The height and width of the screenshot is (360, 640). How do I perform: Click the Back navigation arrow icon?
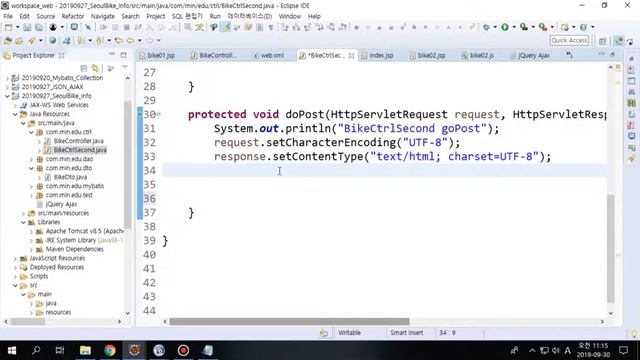coord(131,40)
